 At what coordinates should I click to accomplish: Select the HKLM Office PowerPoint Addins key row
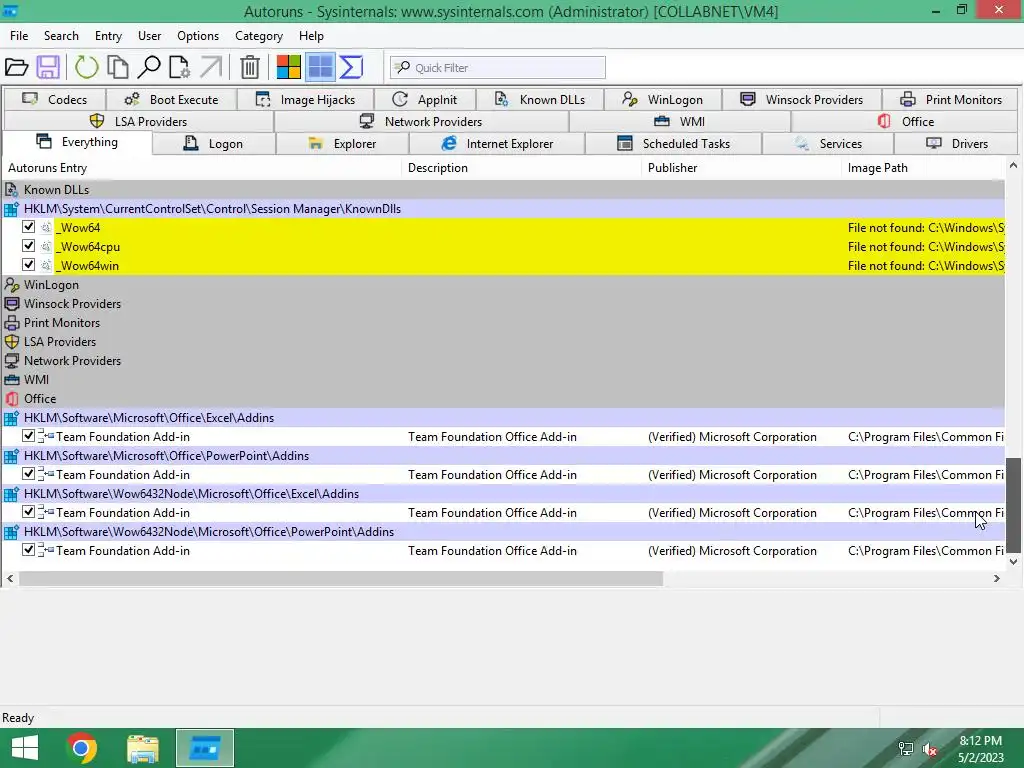click(x=503, y=456)
